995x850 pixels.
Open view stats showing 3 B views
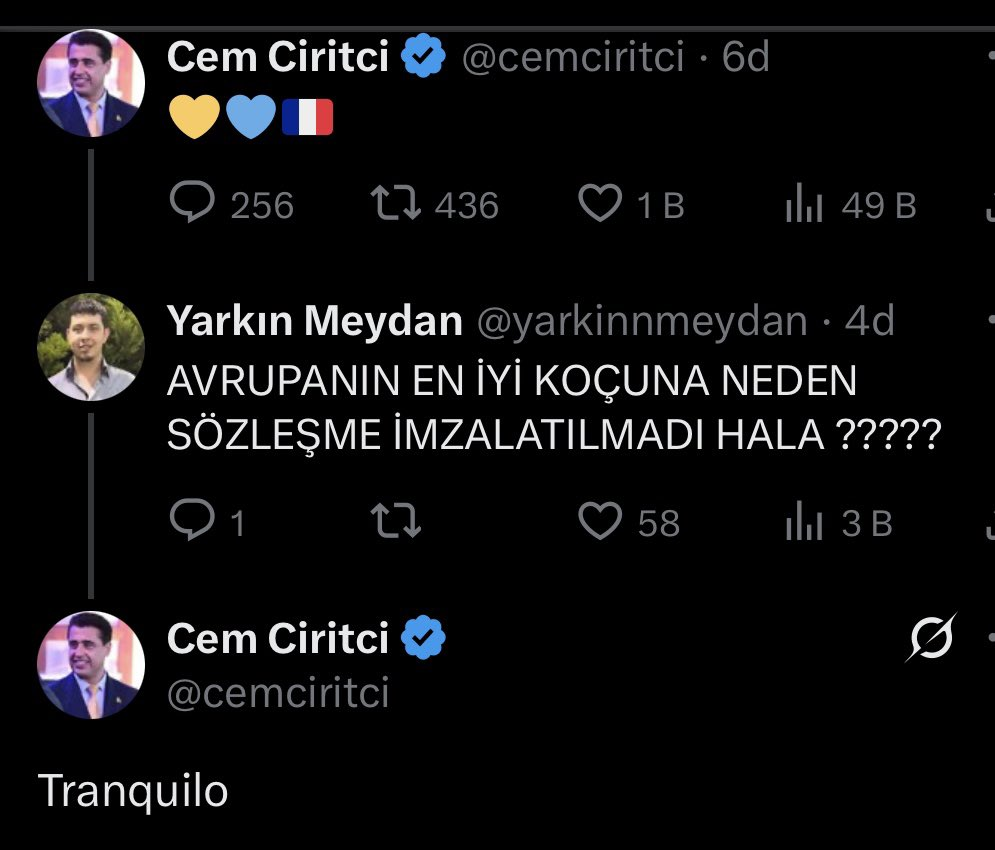[x=804, y=524]
